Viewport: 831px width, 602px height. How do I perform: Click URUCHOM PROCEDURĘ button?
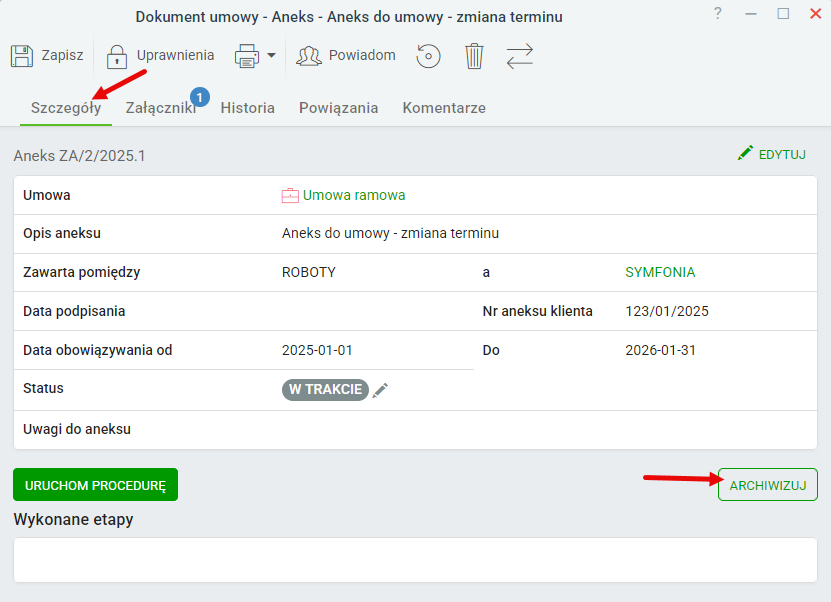[x=95, y=485]
